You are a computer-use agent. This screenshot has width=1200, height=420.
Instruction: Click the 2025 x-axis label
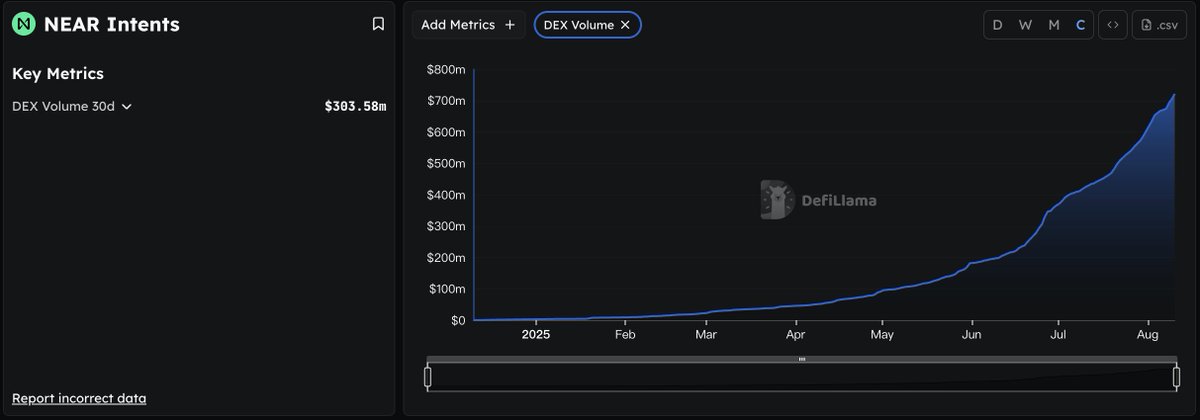(x=536, y=335)
